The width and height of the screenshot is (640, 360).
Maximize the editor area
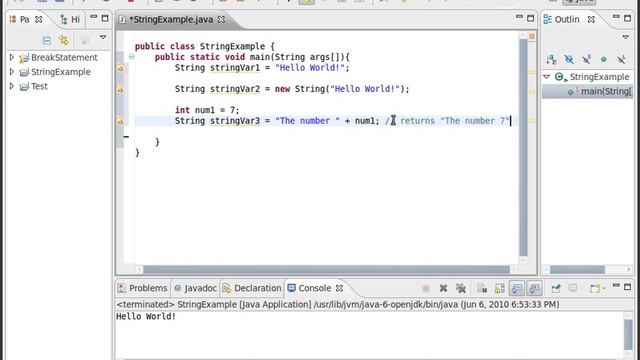[531, 18]
